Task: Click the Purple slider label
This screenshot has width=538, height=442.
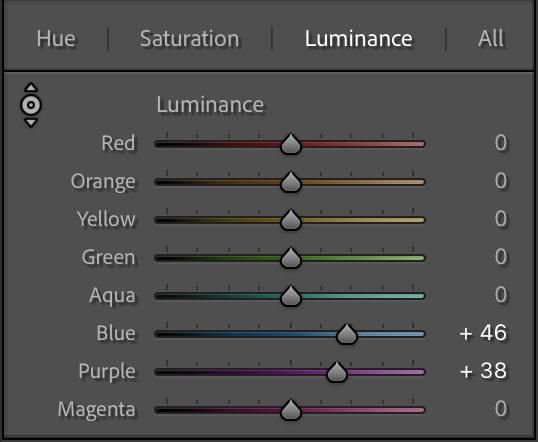Action: point(107,372)
